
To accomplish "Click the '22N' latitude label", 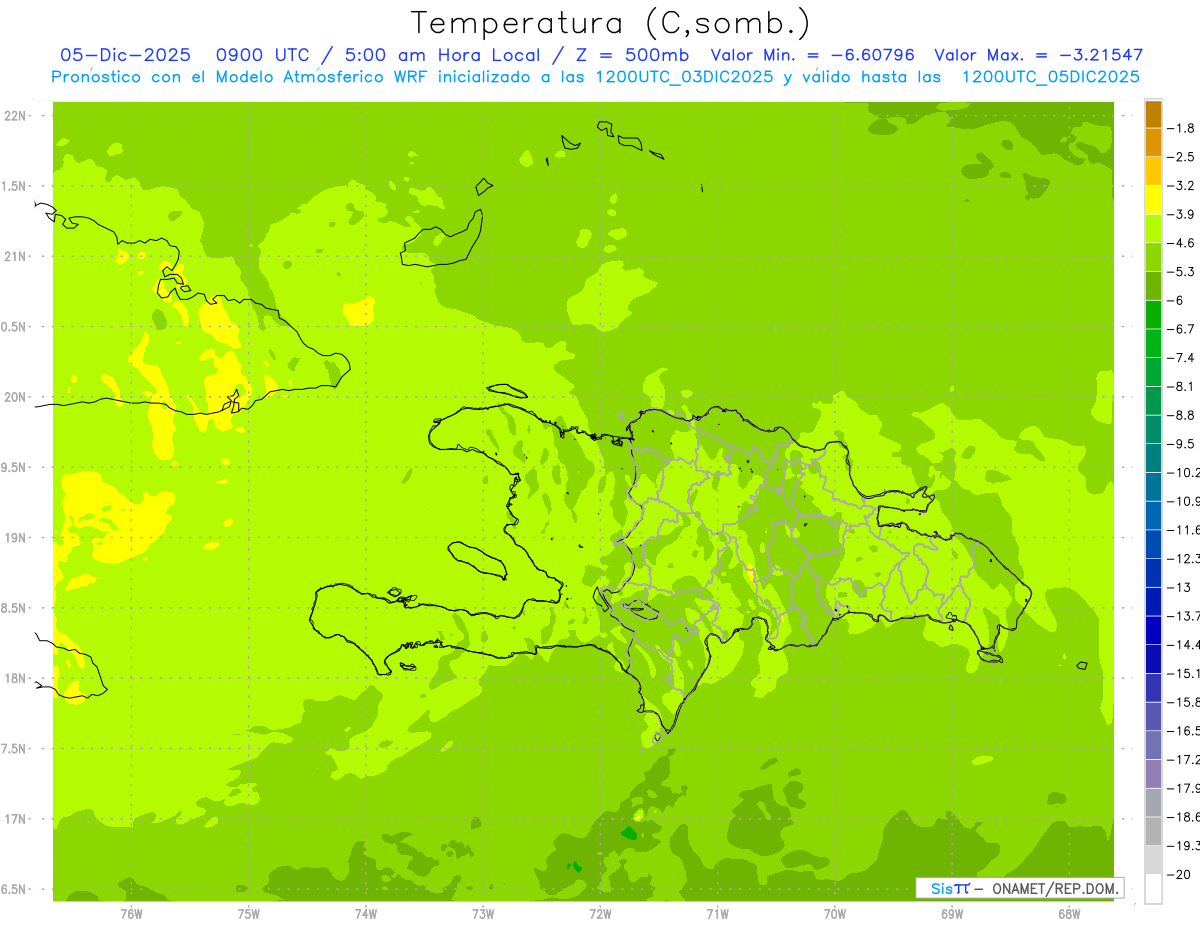I will click(14, 115).
